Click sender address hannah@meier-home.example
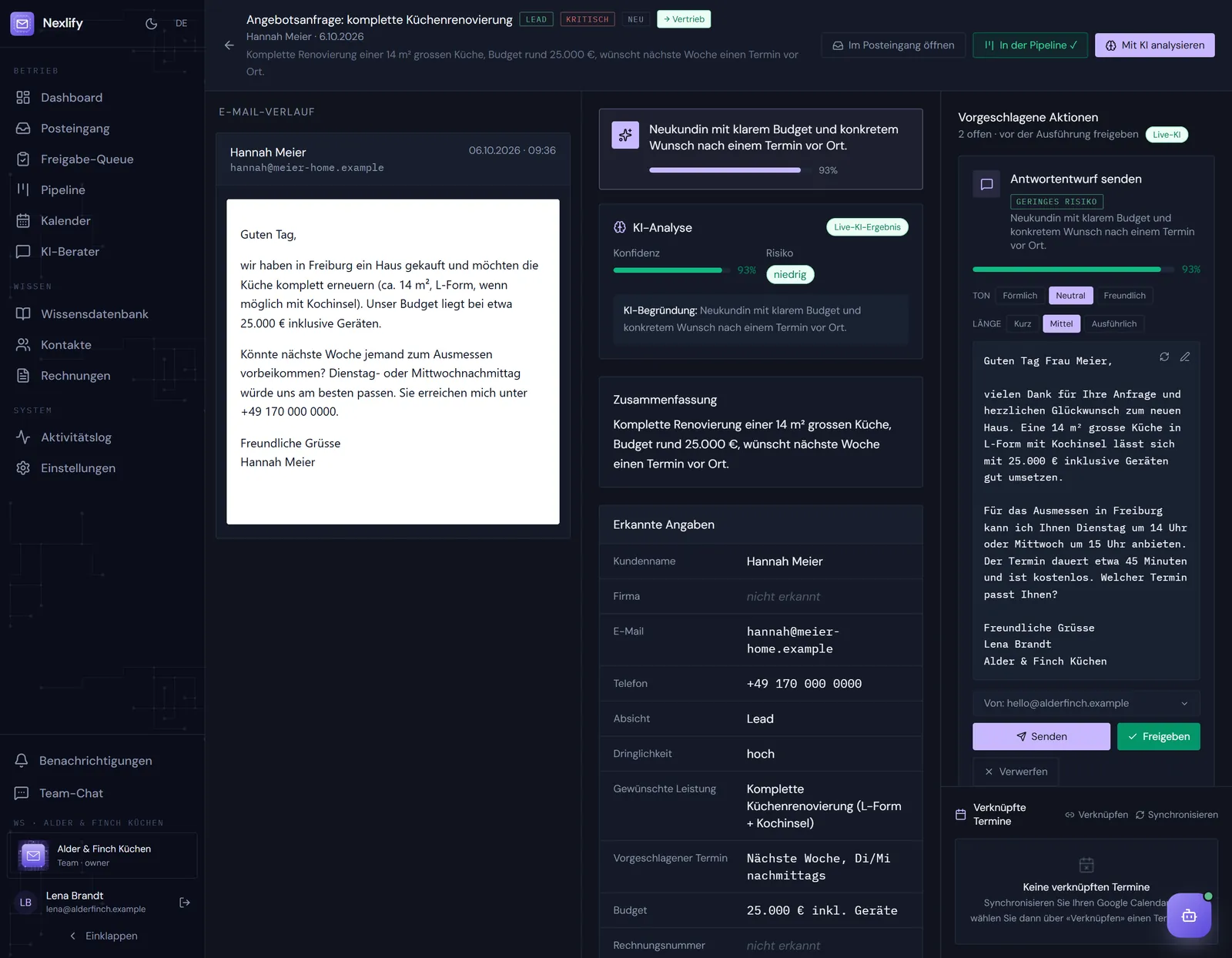Viewport: 1232px width, 958px height. [x=306, y=168]
